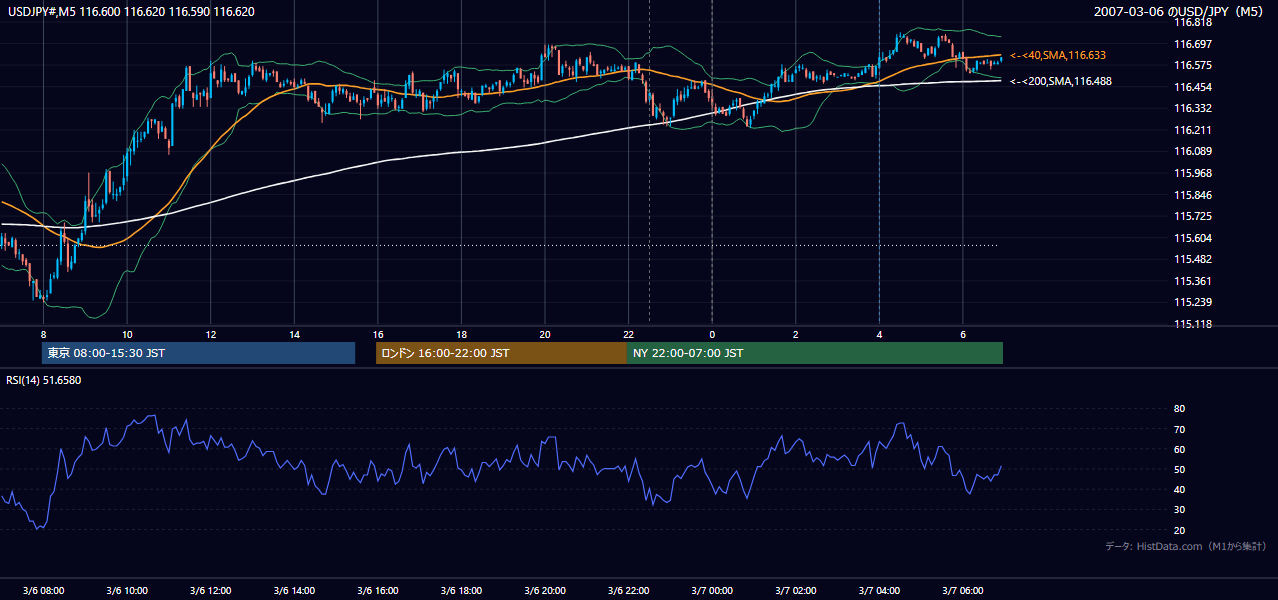
Task: Click the RSI axis level 30
Action: coord(1179,510)
